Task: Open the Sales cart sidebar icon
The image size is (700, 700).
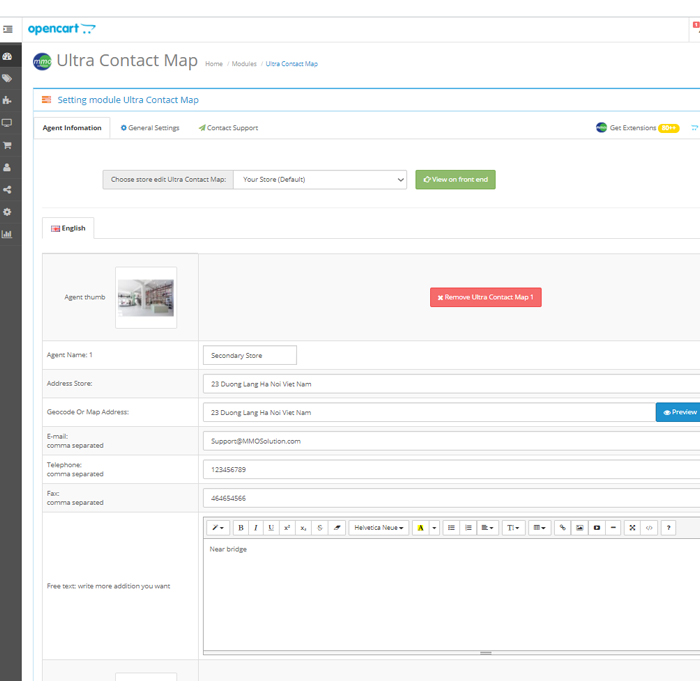Action: (x=7, y=145)
